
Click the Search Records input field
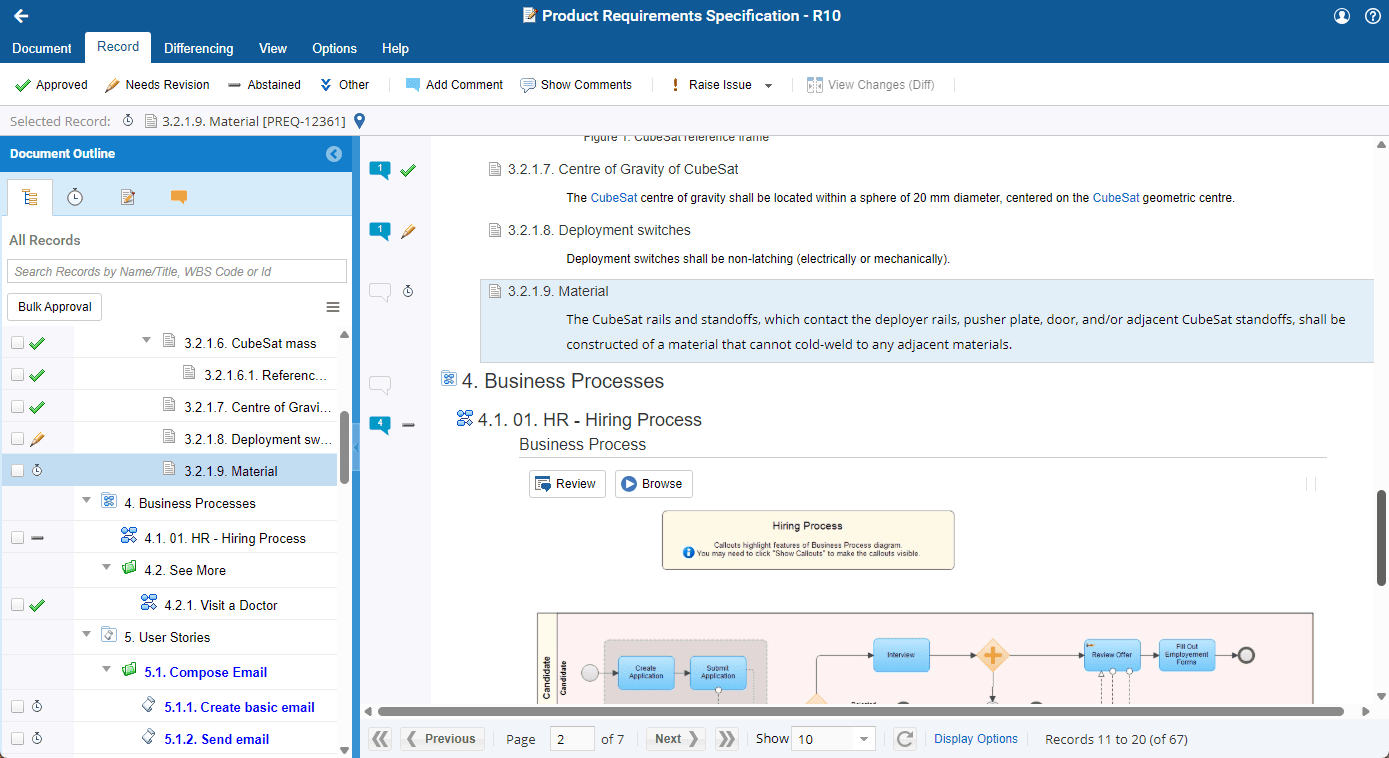point(177,271)
